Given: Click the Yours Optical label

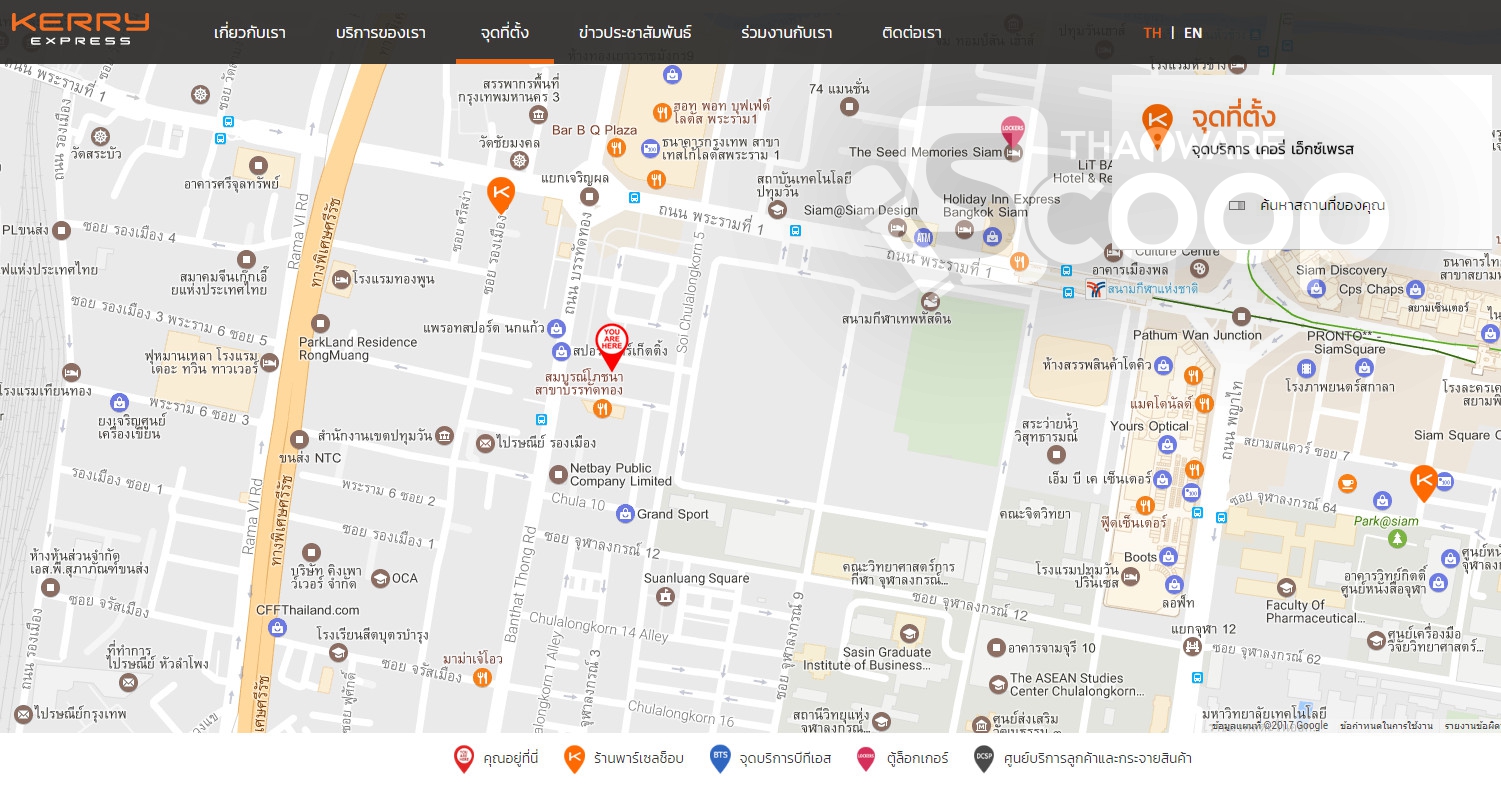Looking at the screenshot, I should 1149,426.
